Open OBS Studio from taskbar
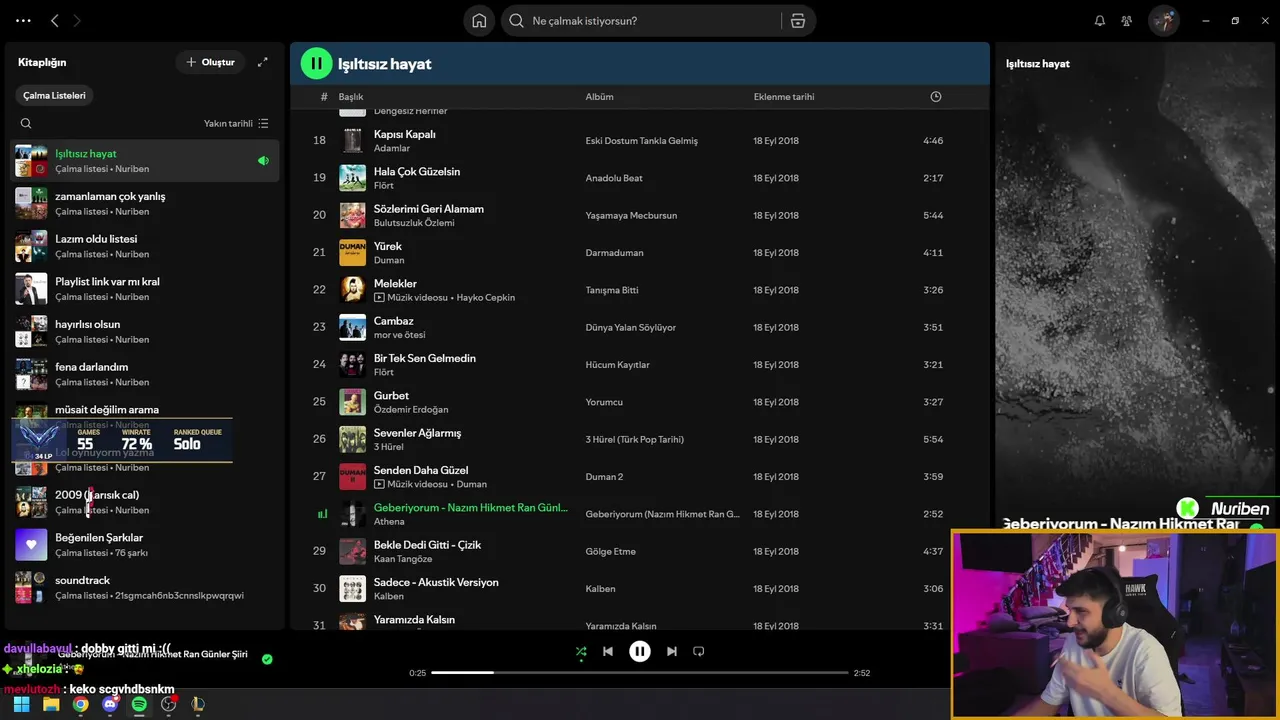 coord(169,704)
